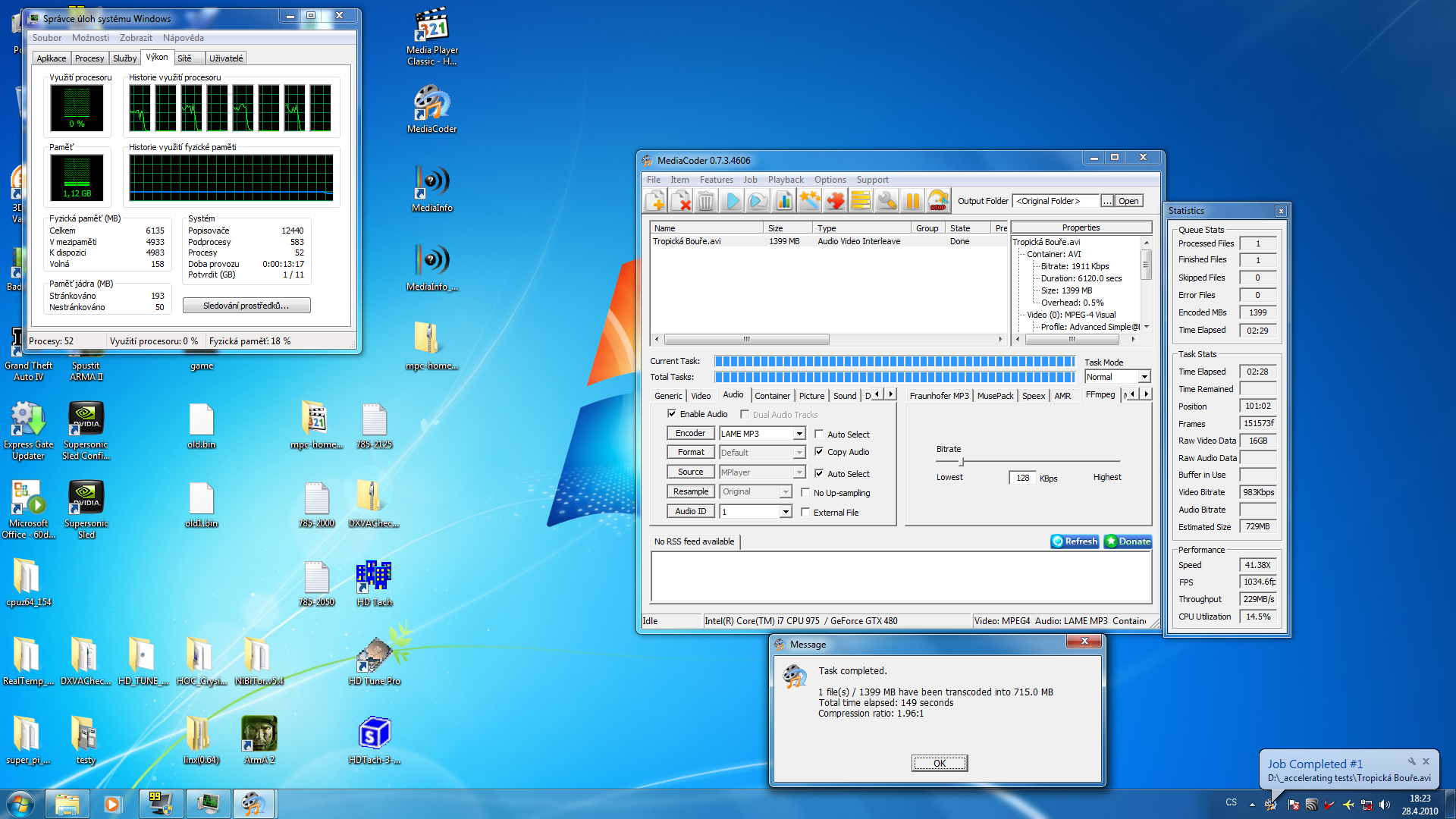Open the Format Default dropdown
1456x819 pixels.
pos(762,453)
